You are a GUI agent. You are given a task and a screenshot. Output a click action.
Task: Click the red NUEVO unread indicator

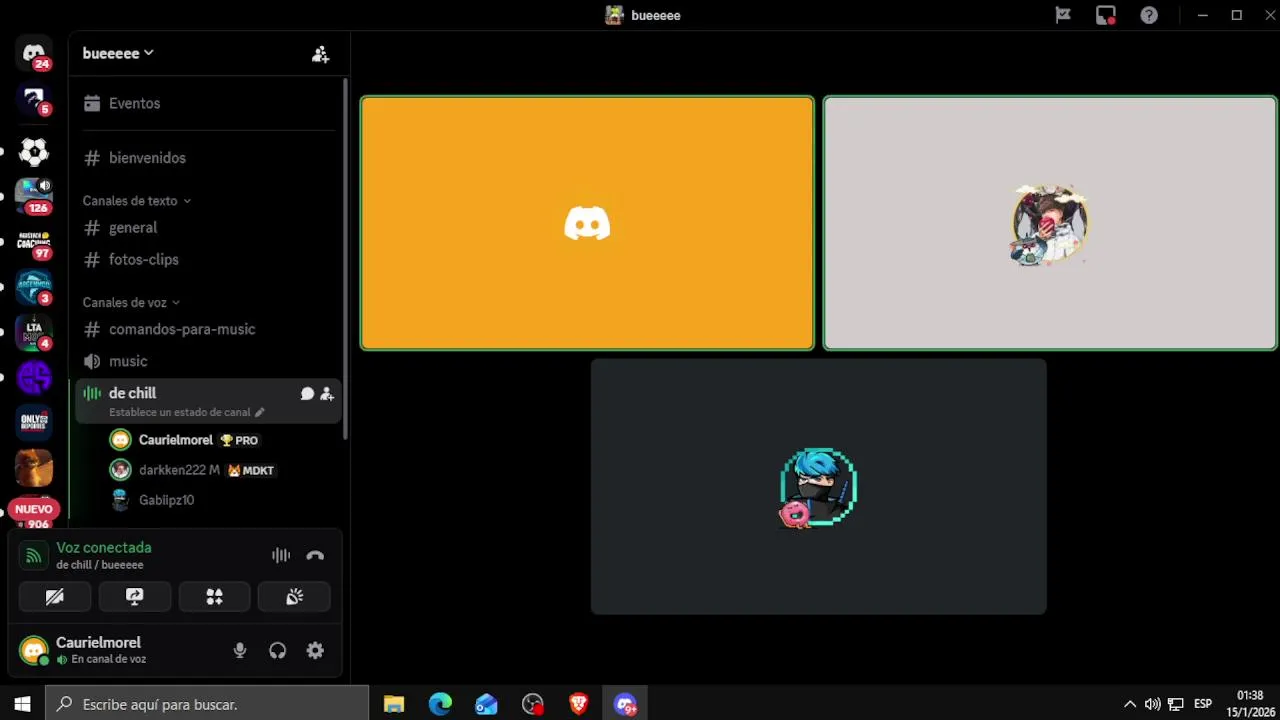coord(34,509)
